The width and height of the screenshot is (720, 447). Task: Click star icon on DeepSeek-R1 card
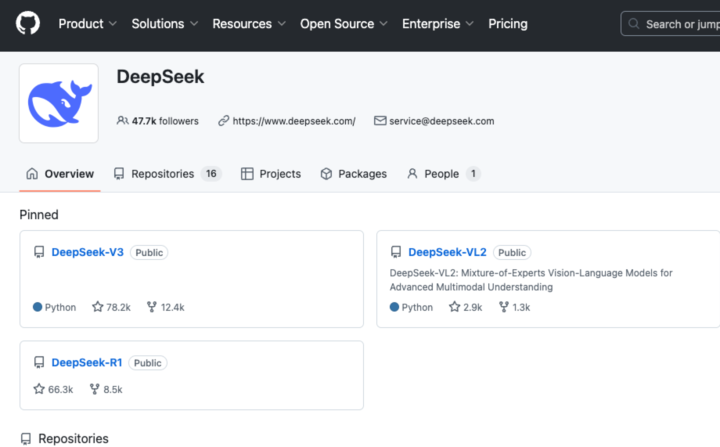click(x=39, y=389)
